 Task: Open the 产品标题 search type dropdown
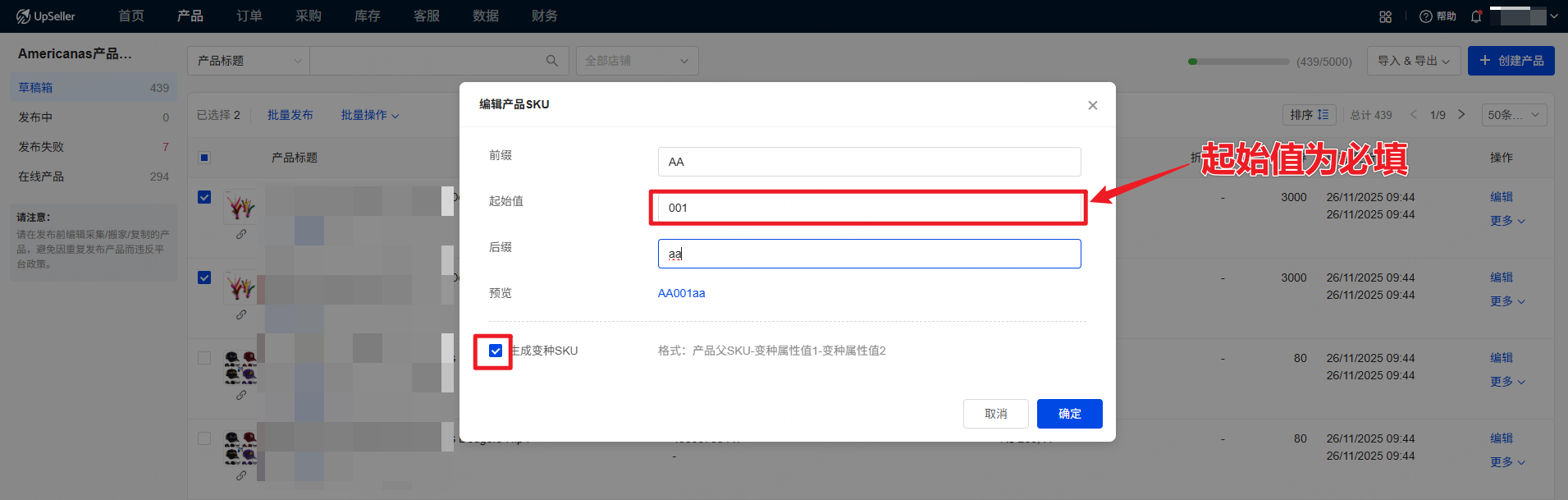tap(248, 61)
